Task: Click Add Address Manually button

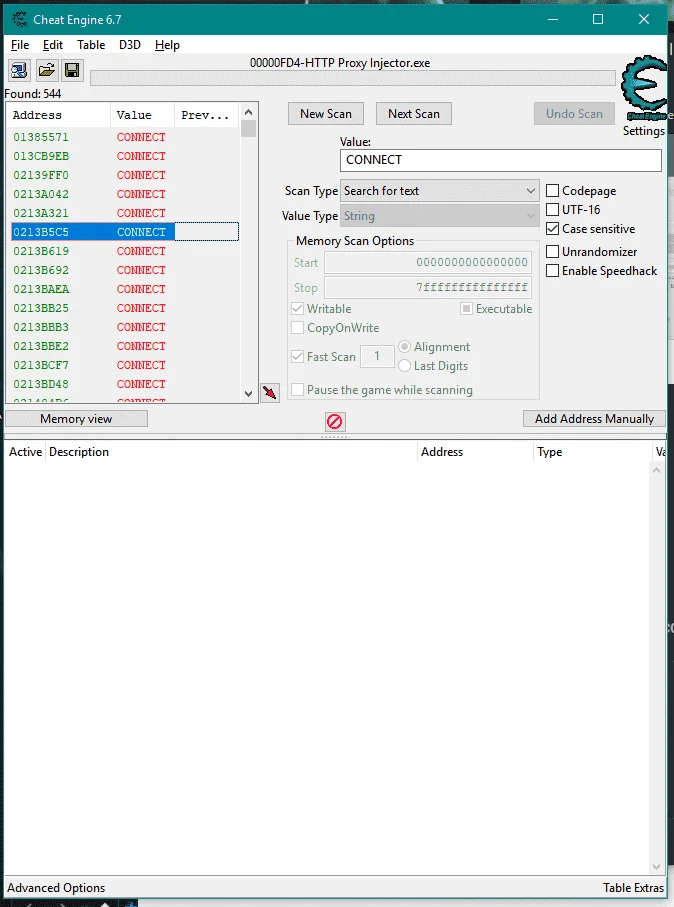Action: [594, 419]
